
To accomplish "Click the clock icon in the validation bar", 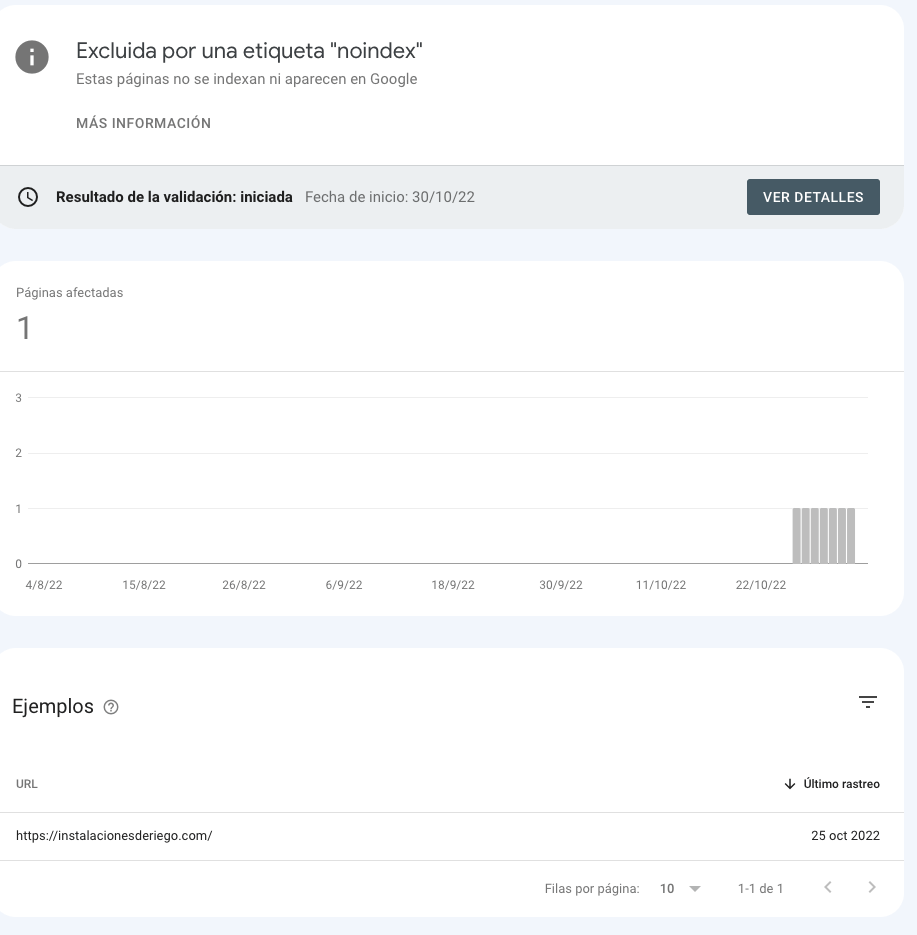I will click(28, 197).
